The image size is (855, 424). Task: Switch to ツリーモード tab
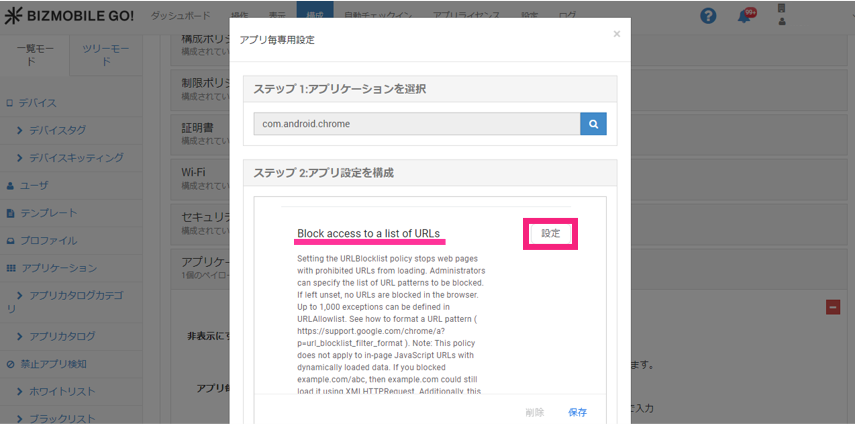pyautogui.click(x=105, y=54)
